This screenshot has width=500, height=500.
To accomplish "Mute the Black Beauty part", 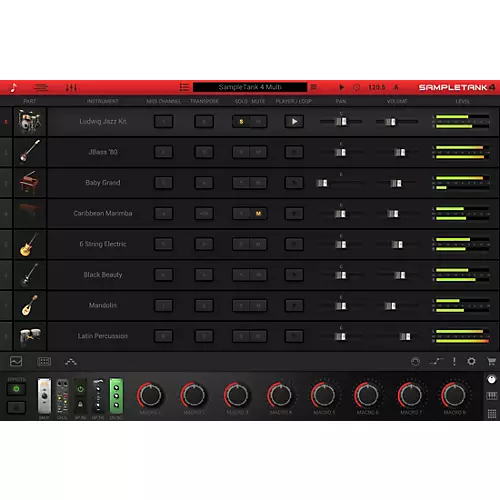I will (x=258, y=275).
